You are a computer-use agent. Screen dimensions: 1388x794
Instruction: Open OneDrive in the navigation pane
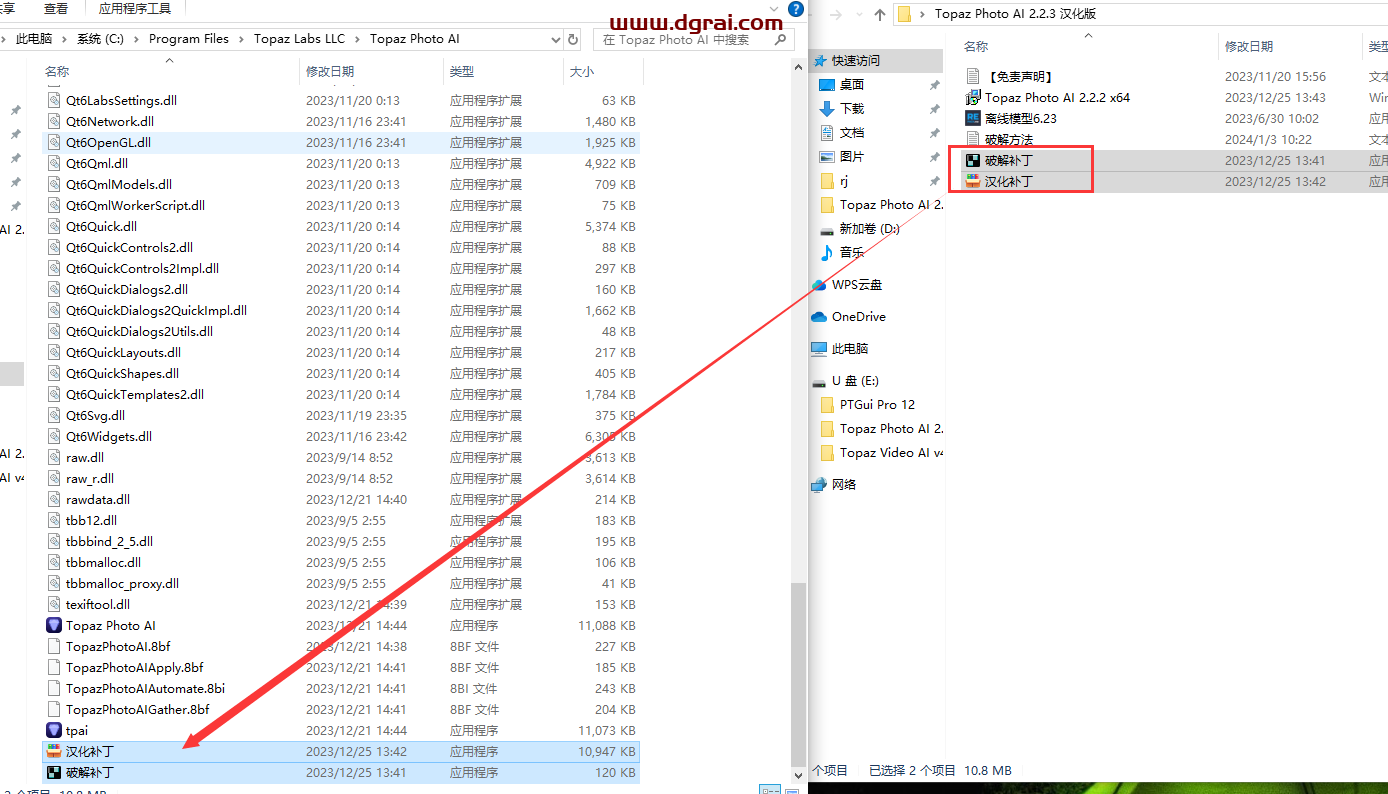pos(858,317)
